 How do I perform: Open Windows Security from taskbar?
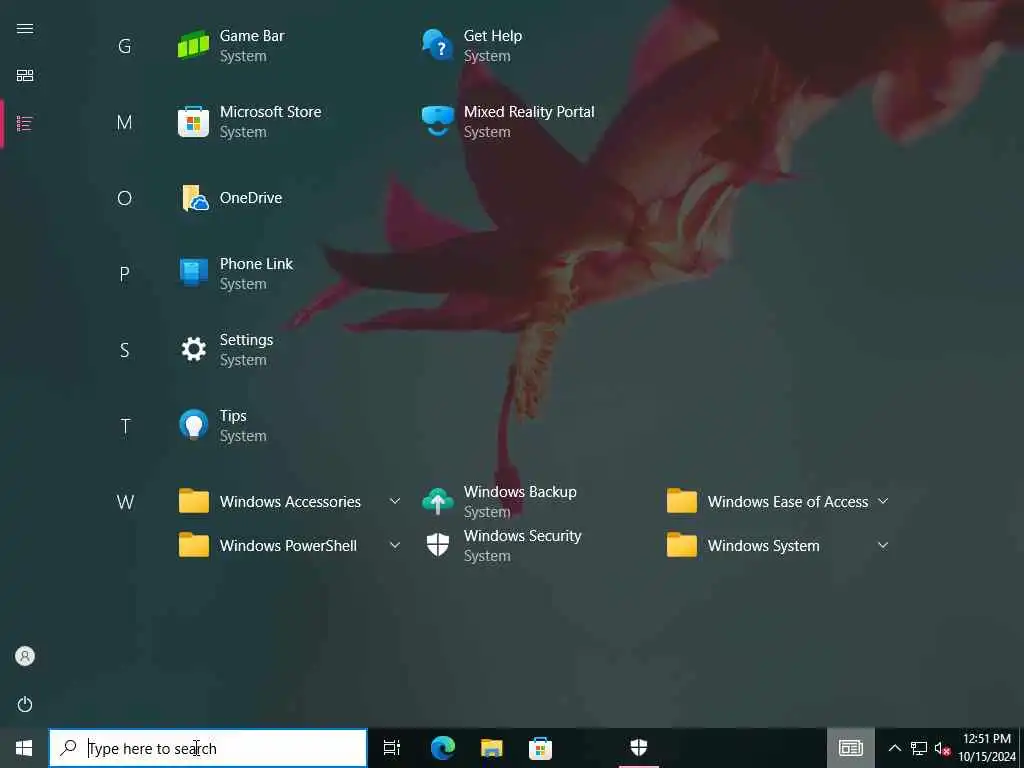[639, 748]
